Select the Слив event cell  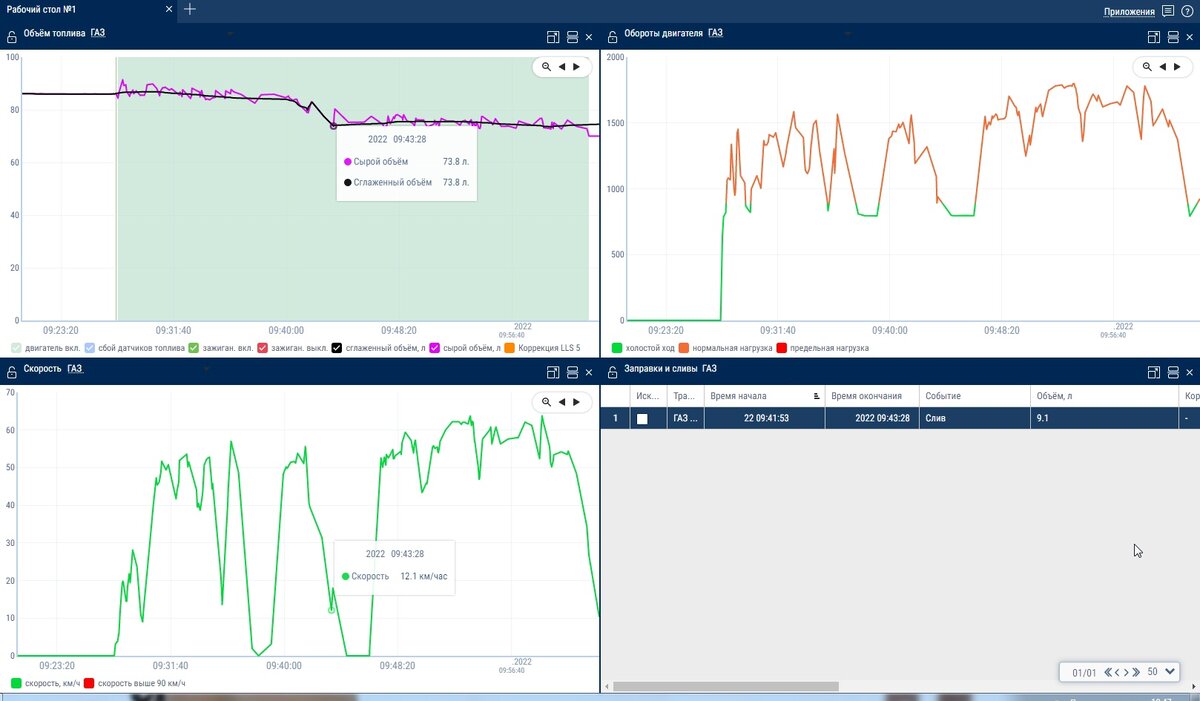click(x=975, y=418)
